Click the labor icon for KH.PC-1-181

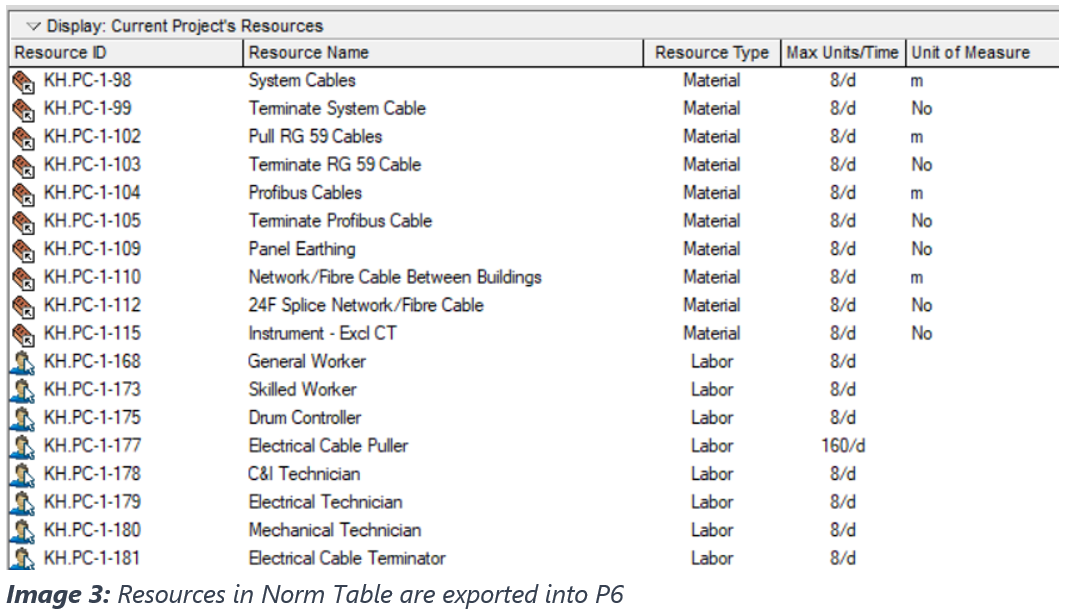23,558
